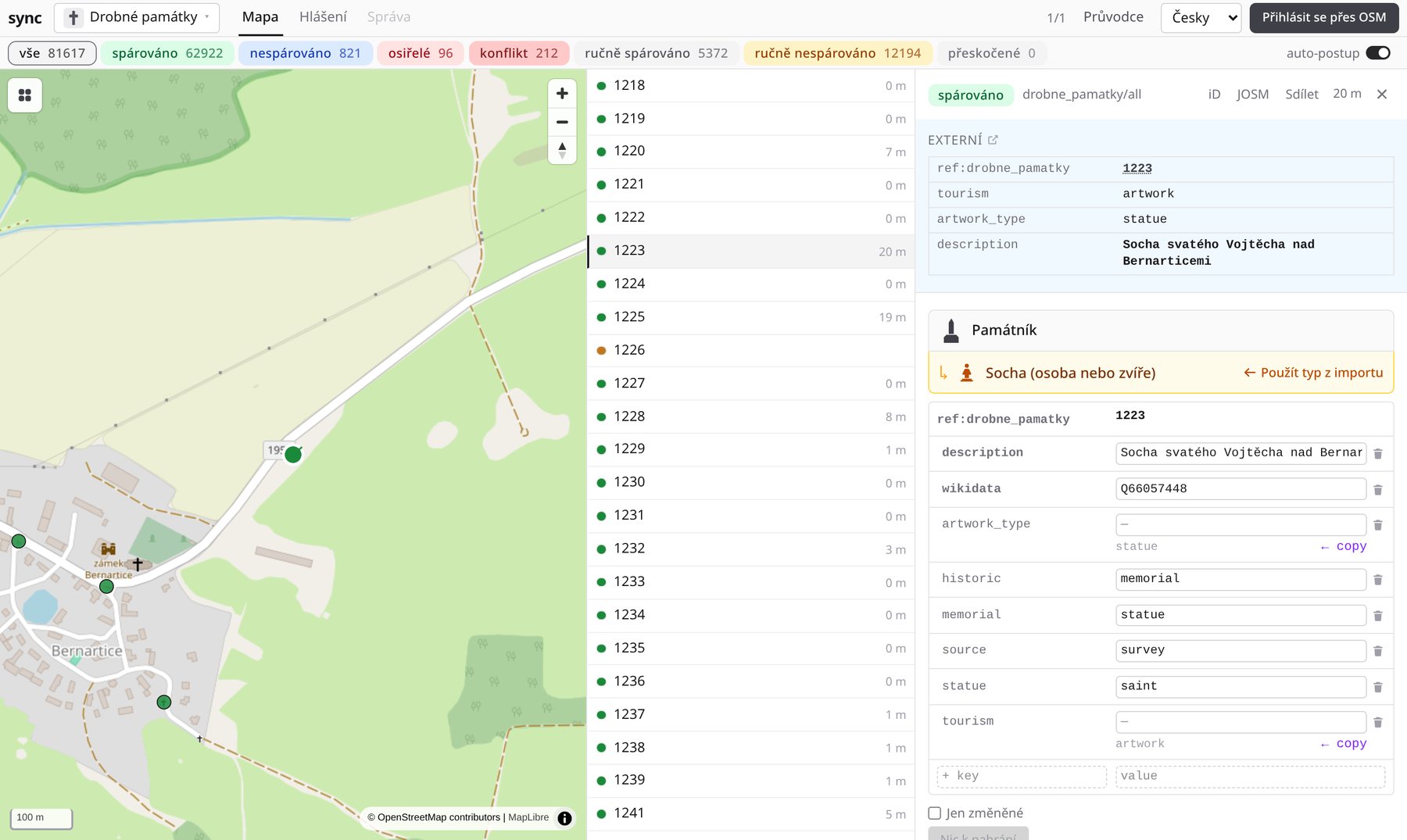The width and height of the screenshot is (1407, 840).
Task: Close the detail panel
Action: coord(1382,95)
